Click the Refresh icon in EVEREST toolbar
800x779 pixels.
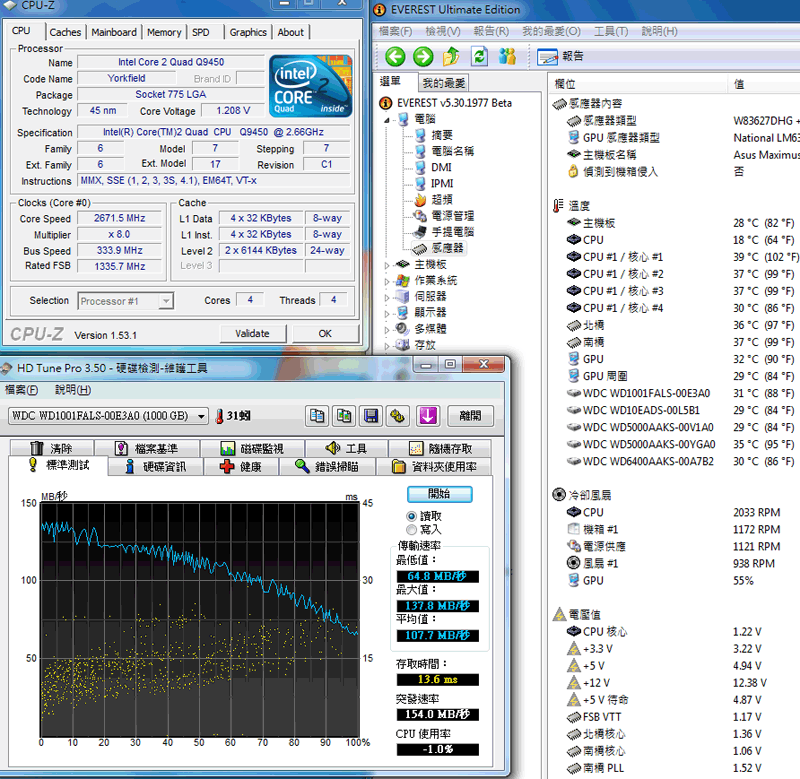pos(480,56)
